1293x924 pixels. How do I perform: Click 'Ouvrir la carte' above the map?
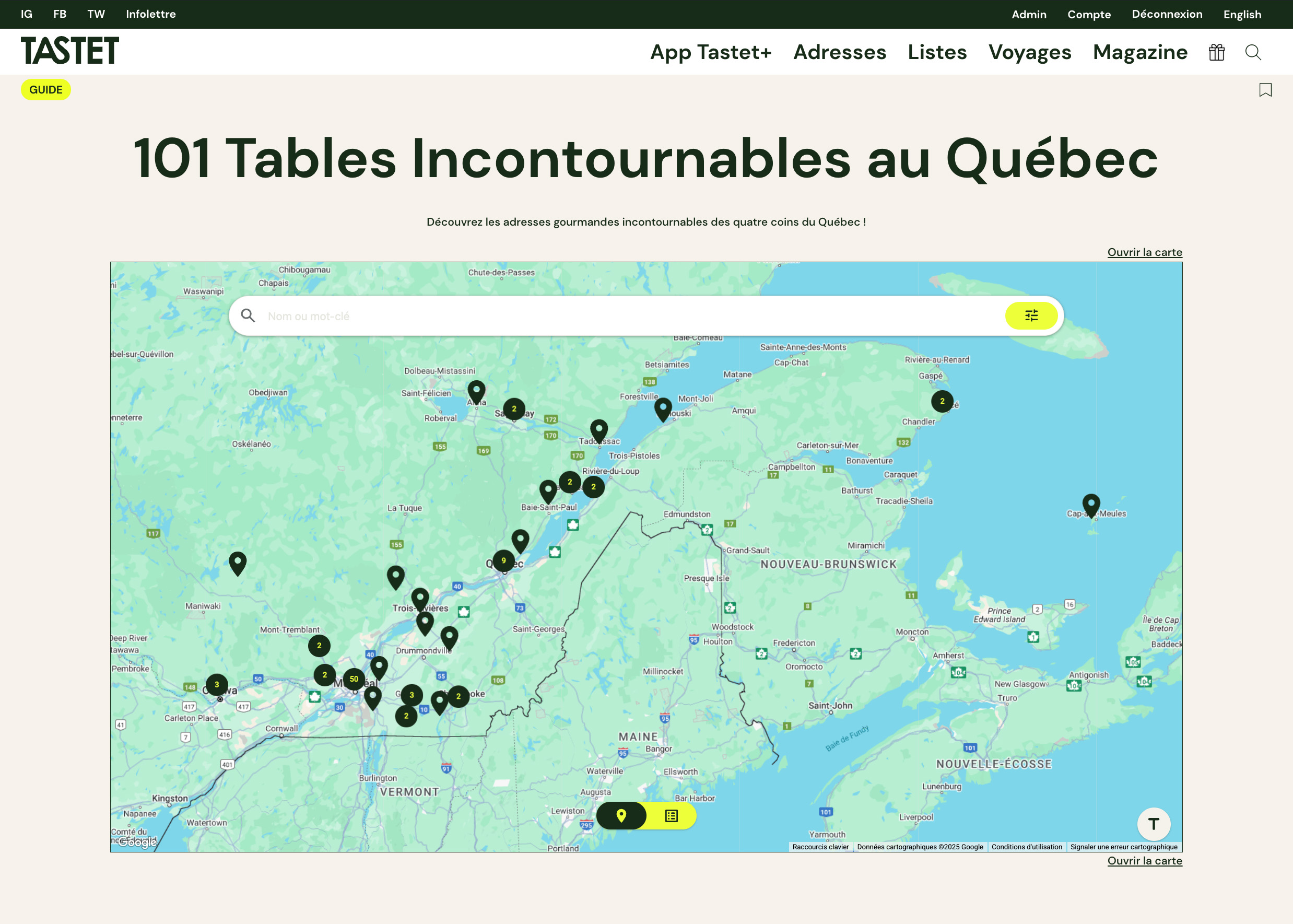point(1145,252)
